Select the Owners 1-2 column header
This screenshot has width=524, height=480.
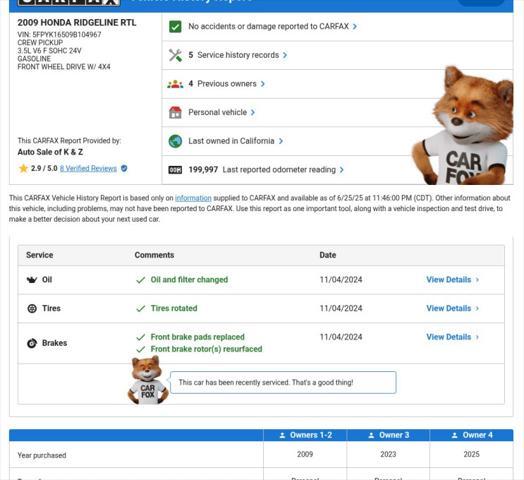305,435
